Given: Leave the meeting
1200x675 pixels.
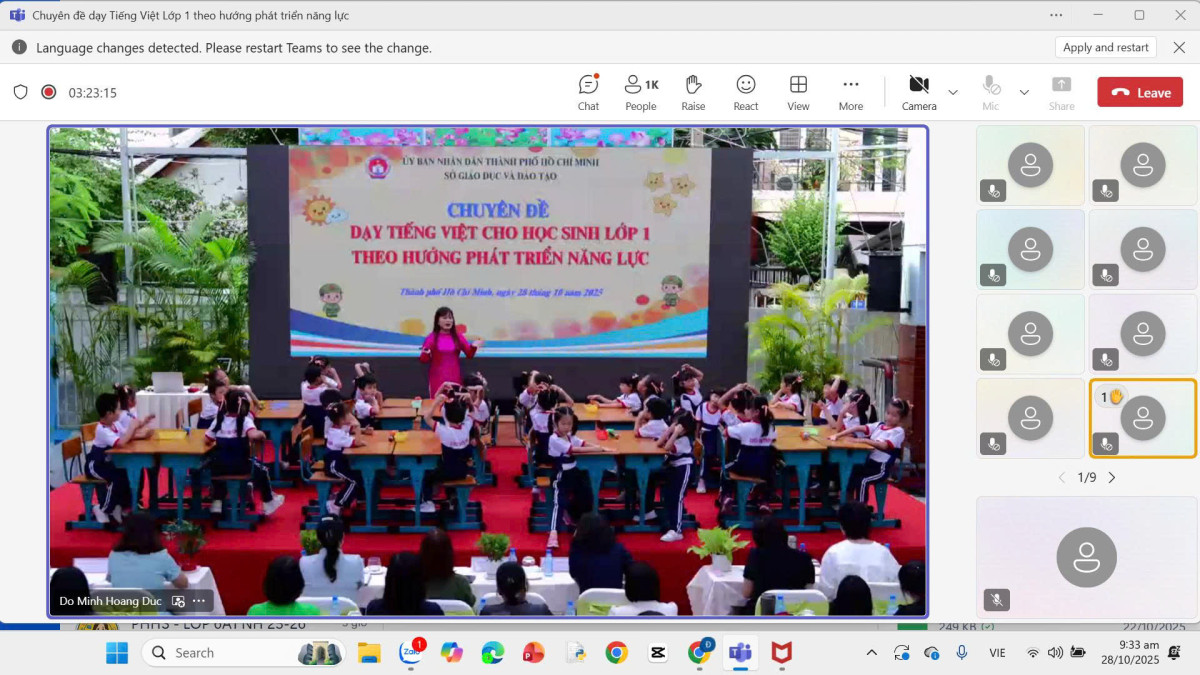Looking at the screenshot, I should tap(1140, 92).
